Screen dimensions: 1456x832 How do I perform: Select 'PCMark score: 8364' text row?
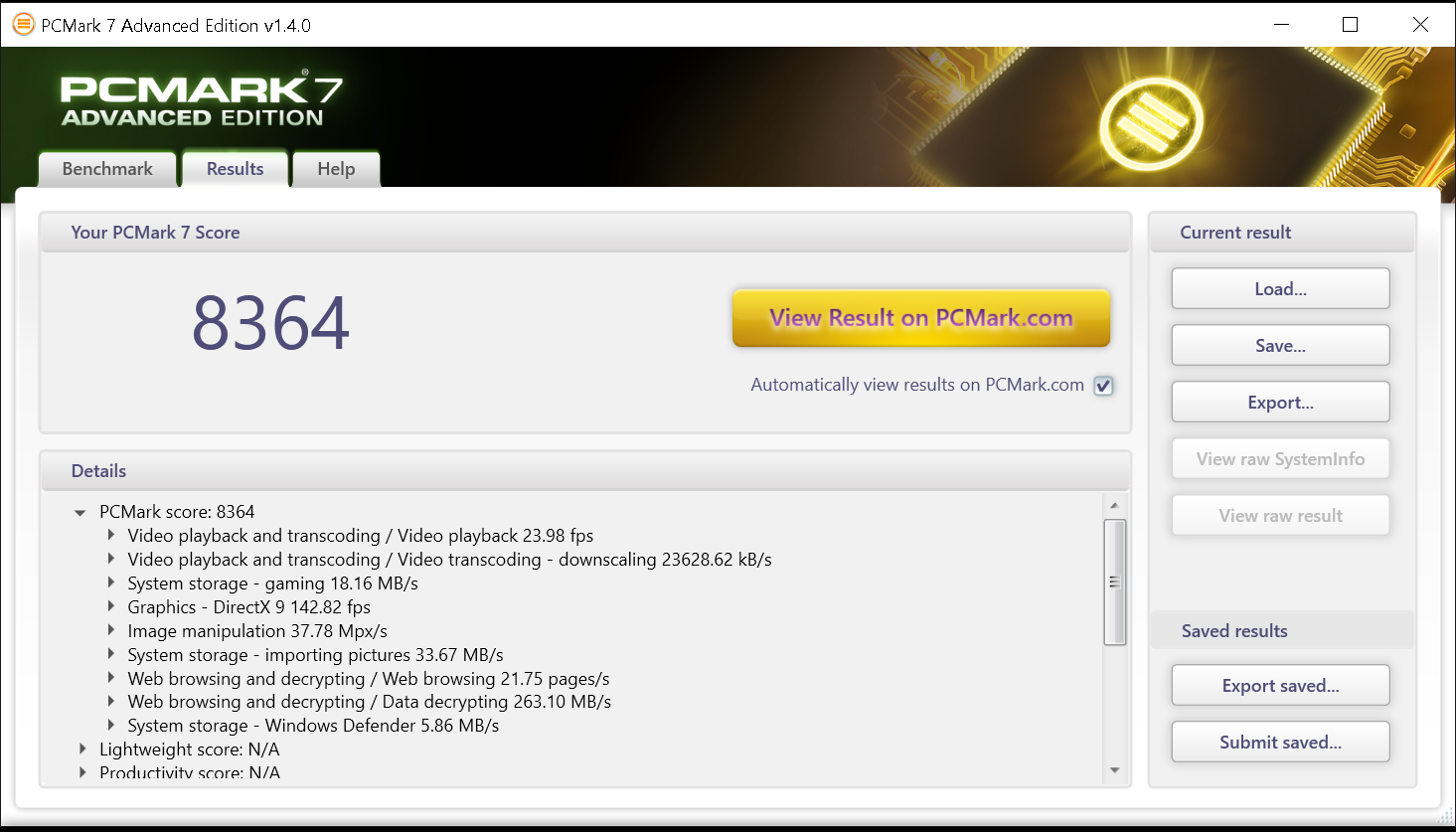pyautogui.click(x=177, y=512)
